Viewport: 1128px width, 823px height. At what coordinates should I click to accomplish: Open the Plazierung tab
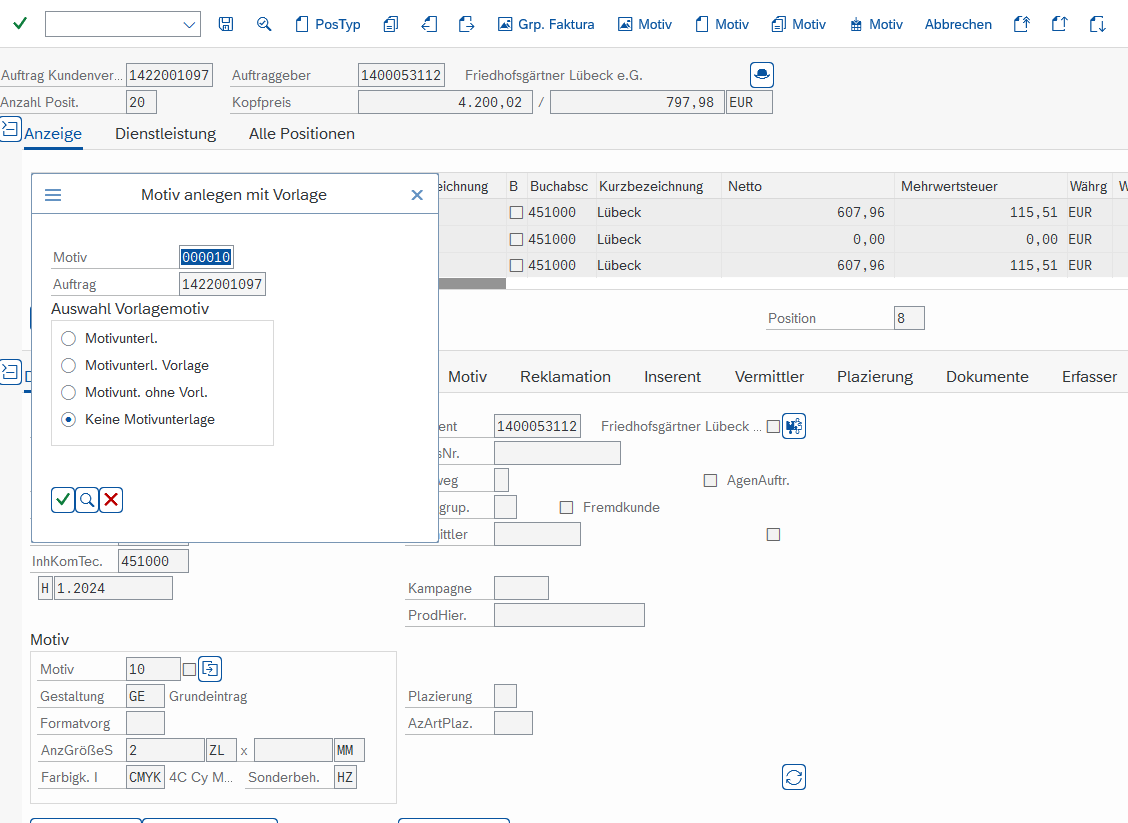tap(875, 377)
